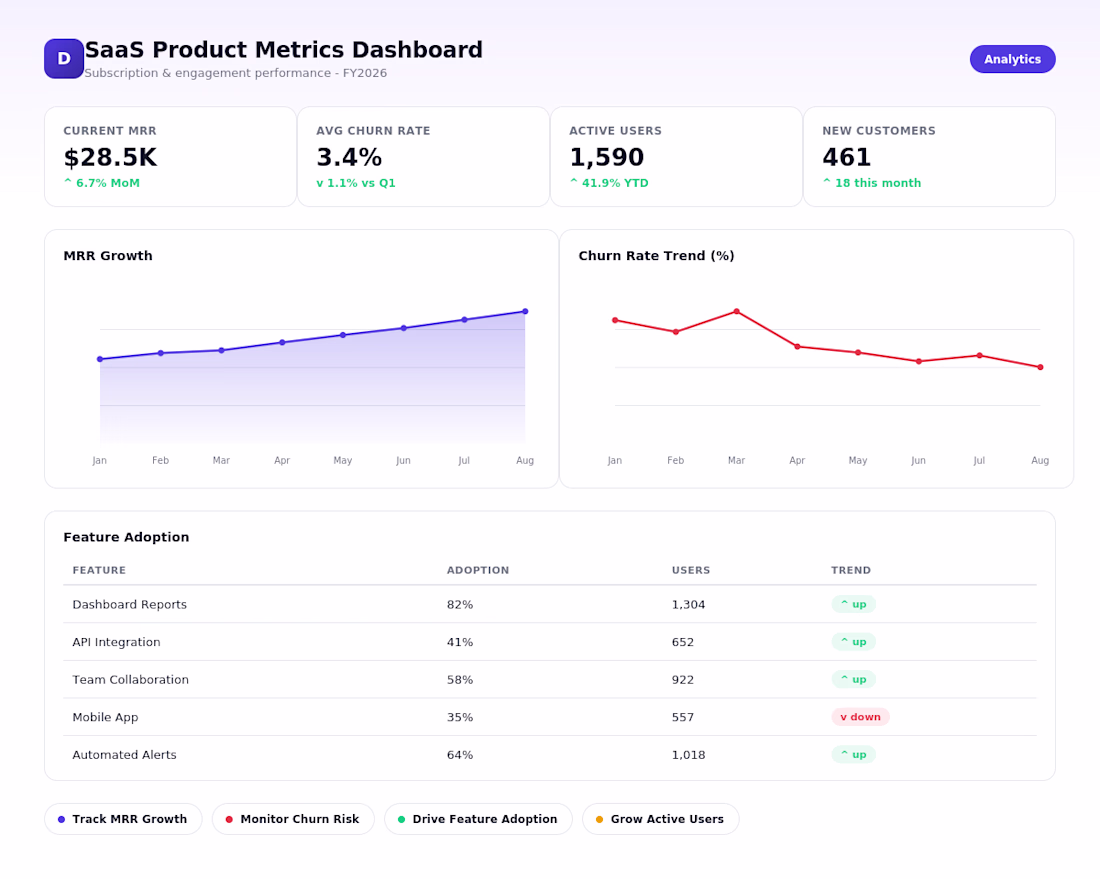1100x879 pixels.
Task: Click the up badge for Dashboard Reports
Action: 853,604
